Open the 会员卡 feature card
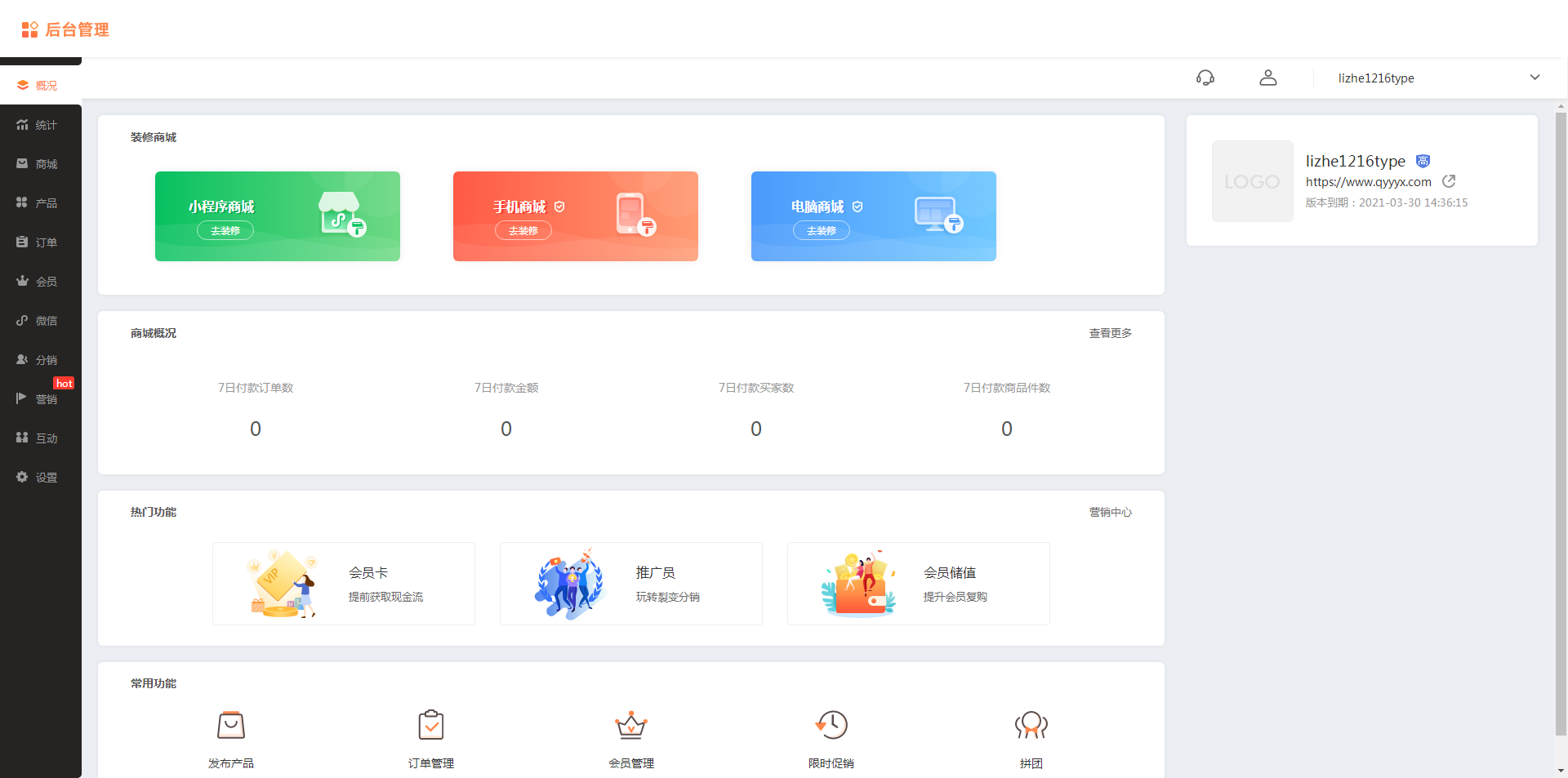The image size is (1568, 778). click(344, 584)
